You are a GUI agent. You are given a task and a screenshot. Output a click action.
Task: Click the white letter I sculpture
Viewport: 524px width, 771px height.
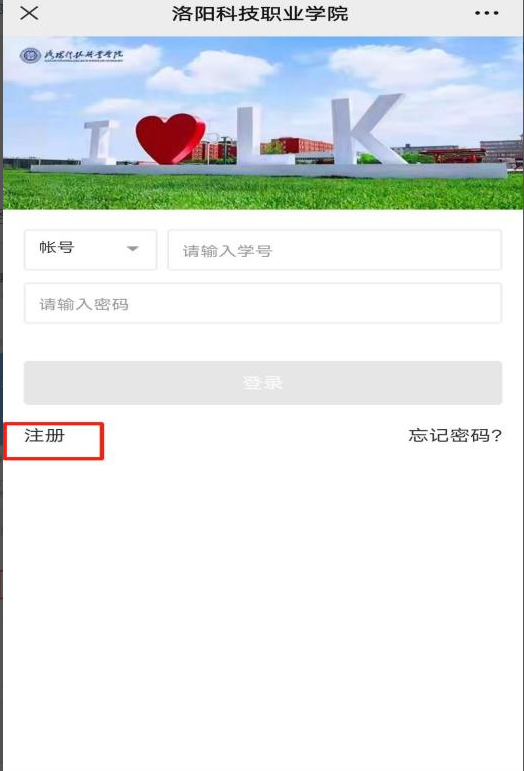(x=101, y=142)
